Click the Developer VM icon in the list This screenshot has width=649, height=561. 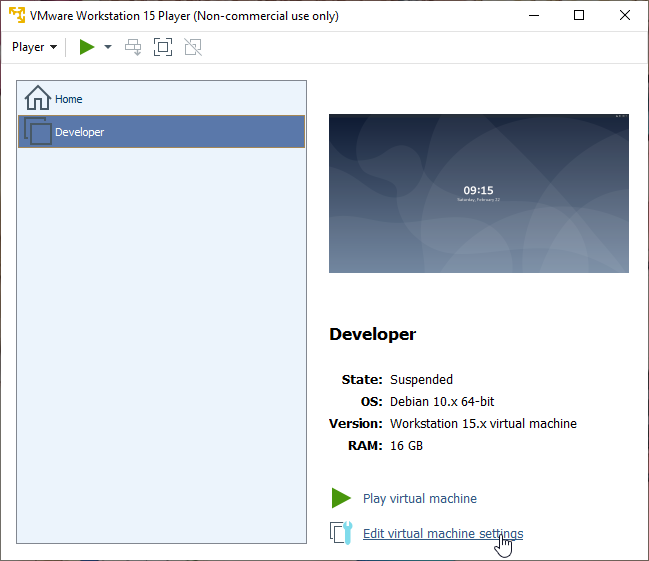click(x=38, y=131)
